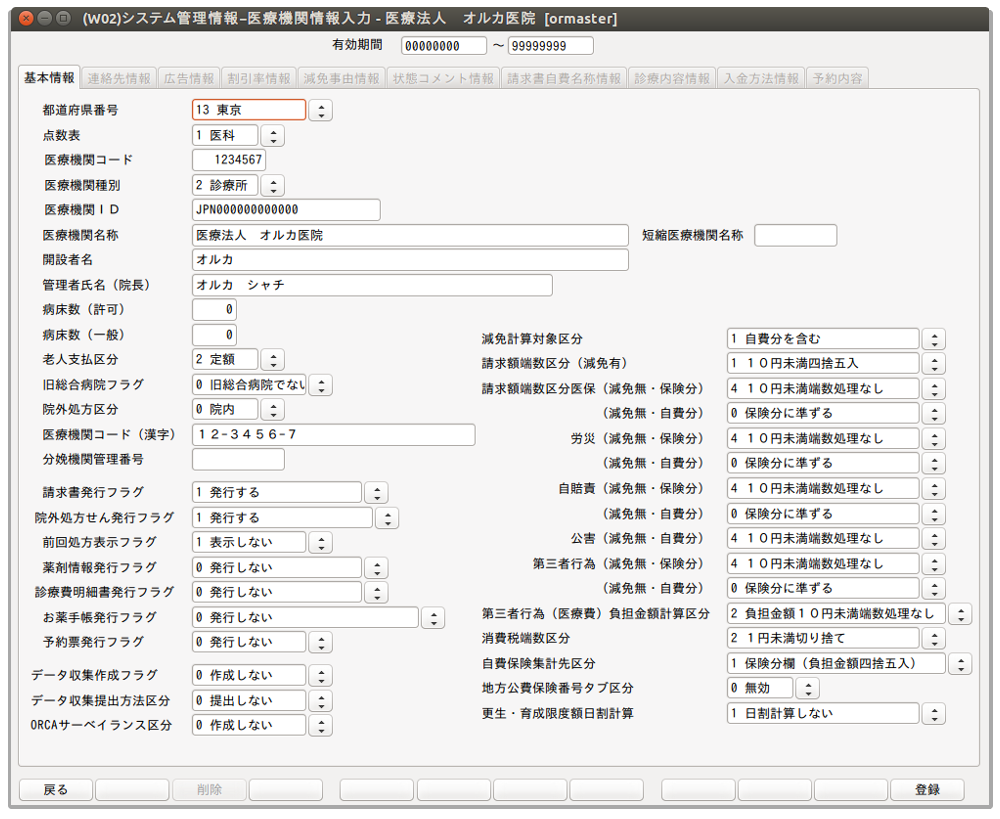Screen dimensions: 1000x819
Task: Expand the データ収集提出方法区分 dropdown arrow
Action: [x=321, y=701]
